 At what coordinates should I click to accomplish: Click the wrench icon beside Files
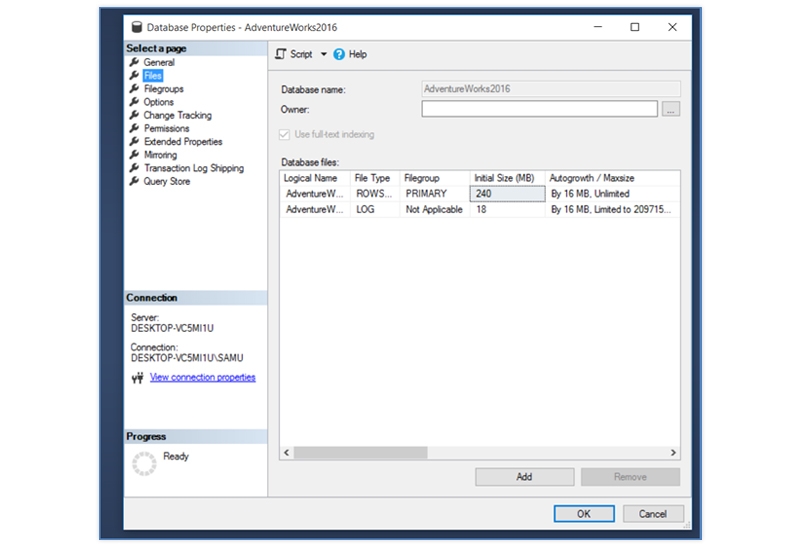click(134, 76)
